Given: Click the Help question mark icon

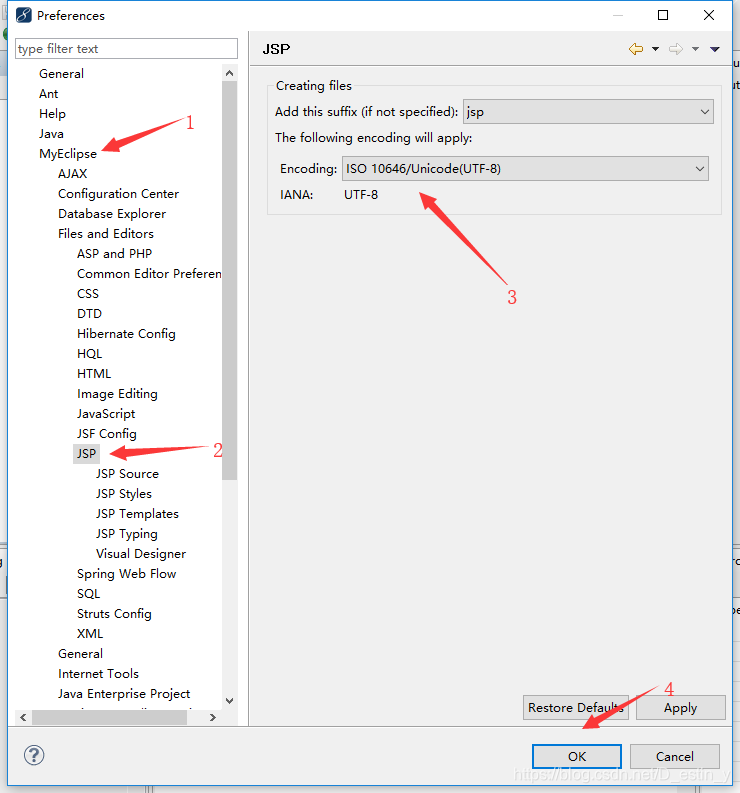Looking at the screenshot, I should [x=34, y=755].
